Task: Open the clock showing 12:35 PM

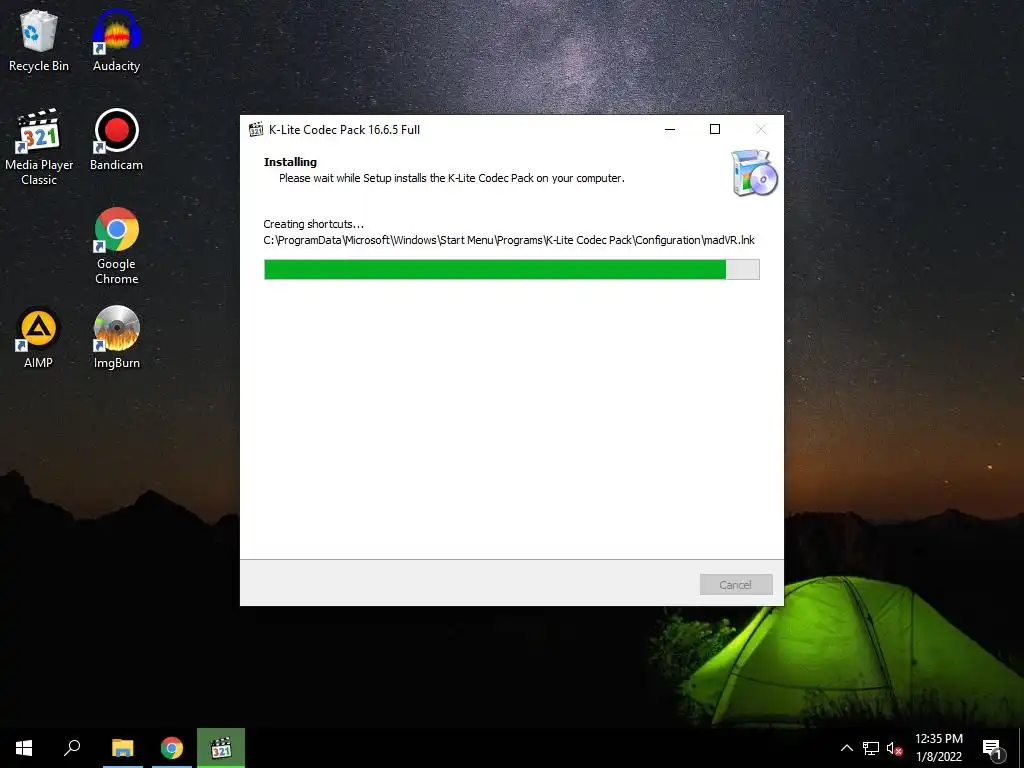Action: [939, 748]
